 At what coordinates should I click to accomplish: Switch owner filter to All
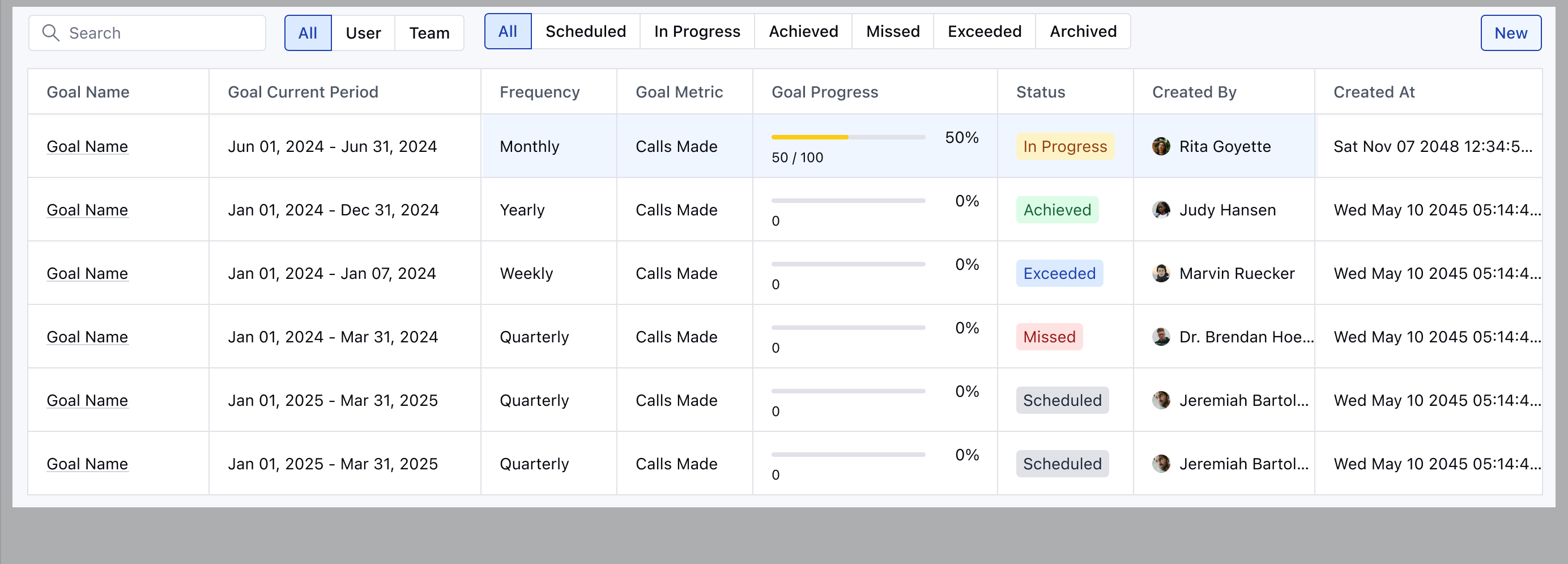point(308,33)
